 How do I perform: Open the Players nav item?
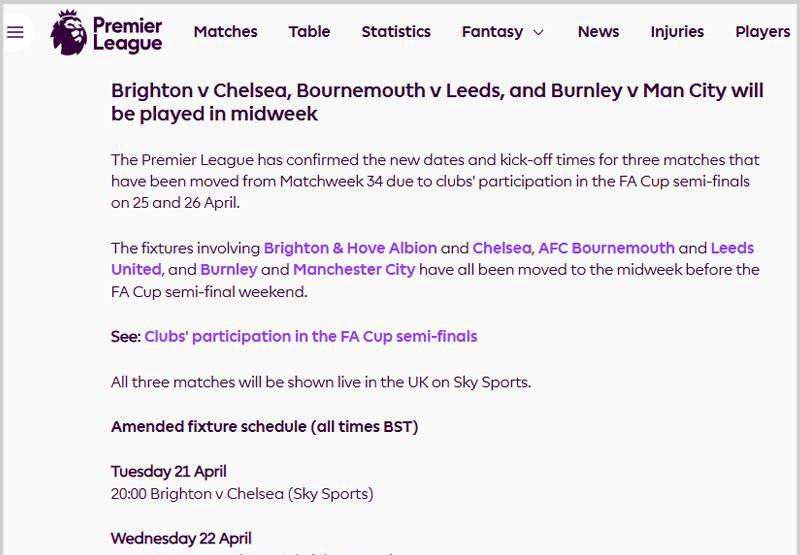[x=763, y=32]
